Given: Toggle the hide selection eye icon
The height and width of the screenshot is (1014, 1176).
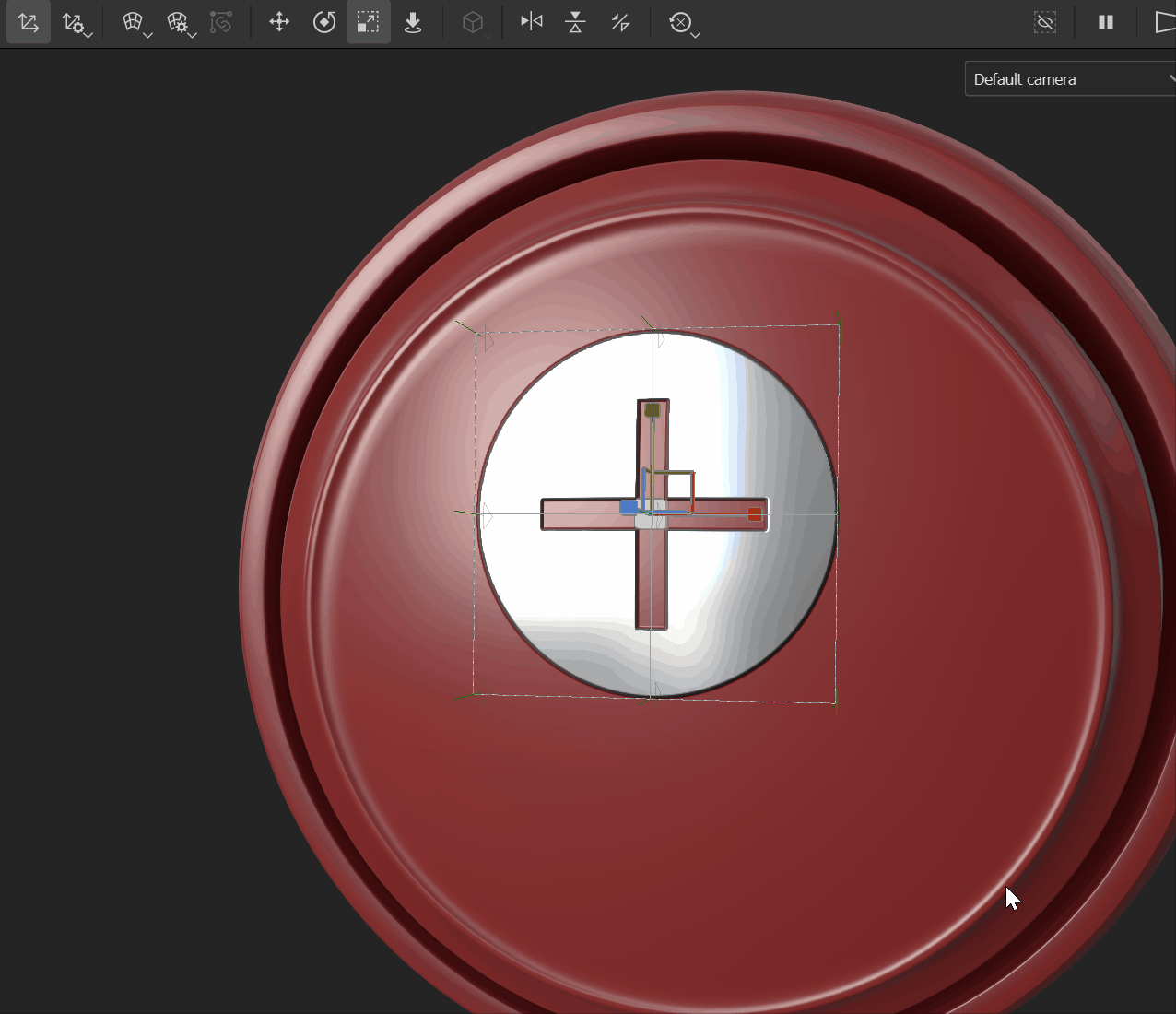Looking at the screenshot, I should pos(1045,22).
